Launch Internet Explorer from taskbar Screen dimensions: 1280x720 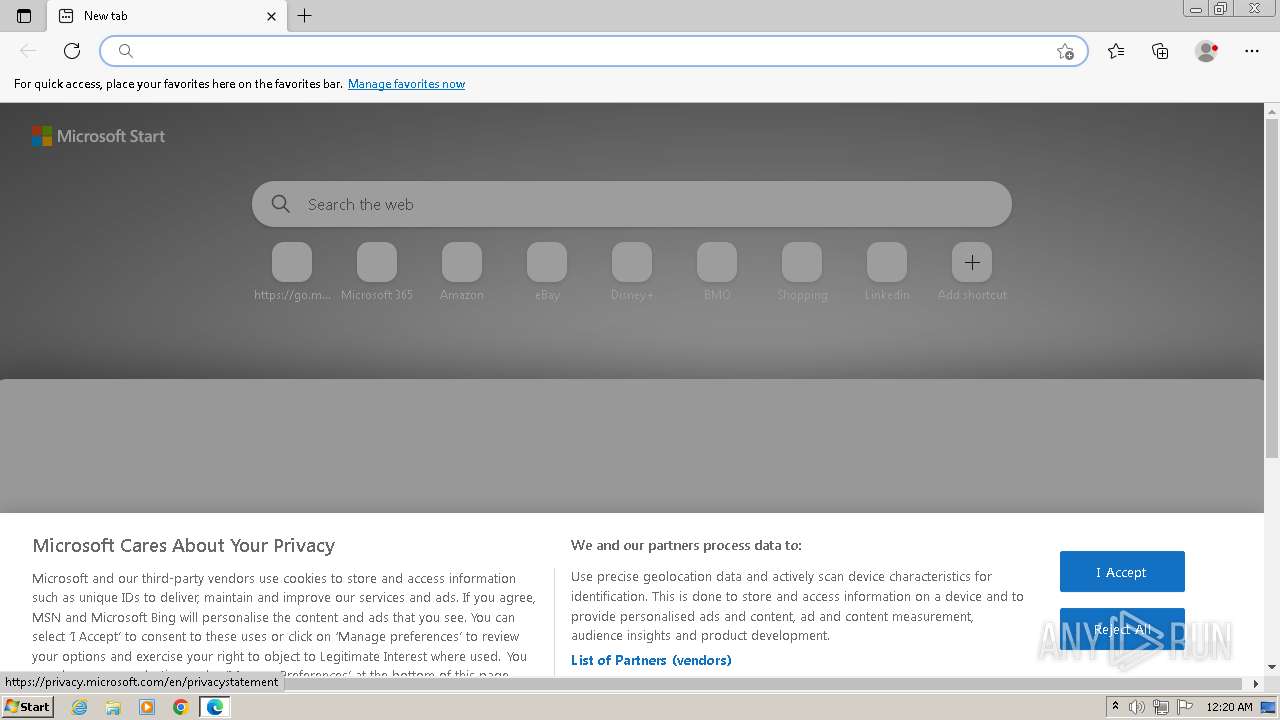pos(80,707)
